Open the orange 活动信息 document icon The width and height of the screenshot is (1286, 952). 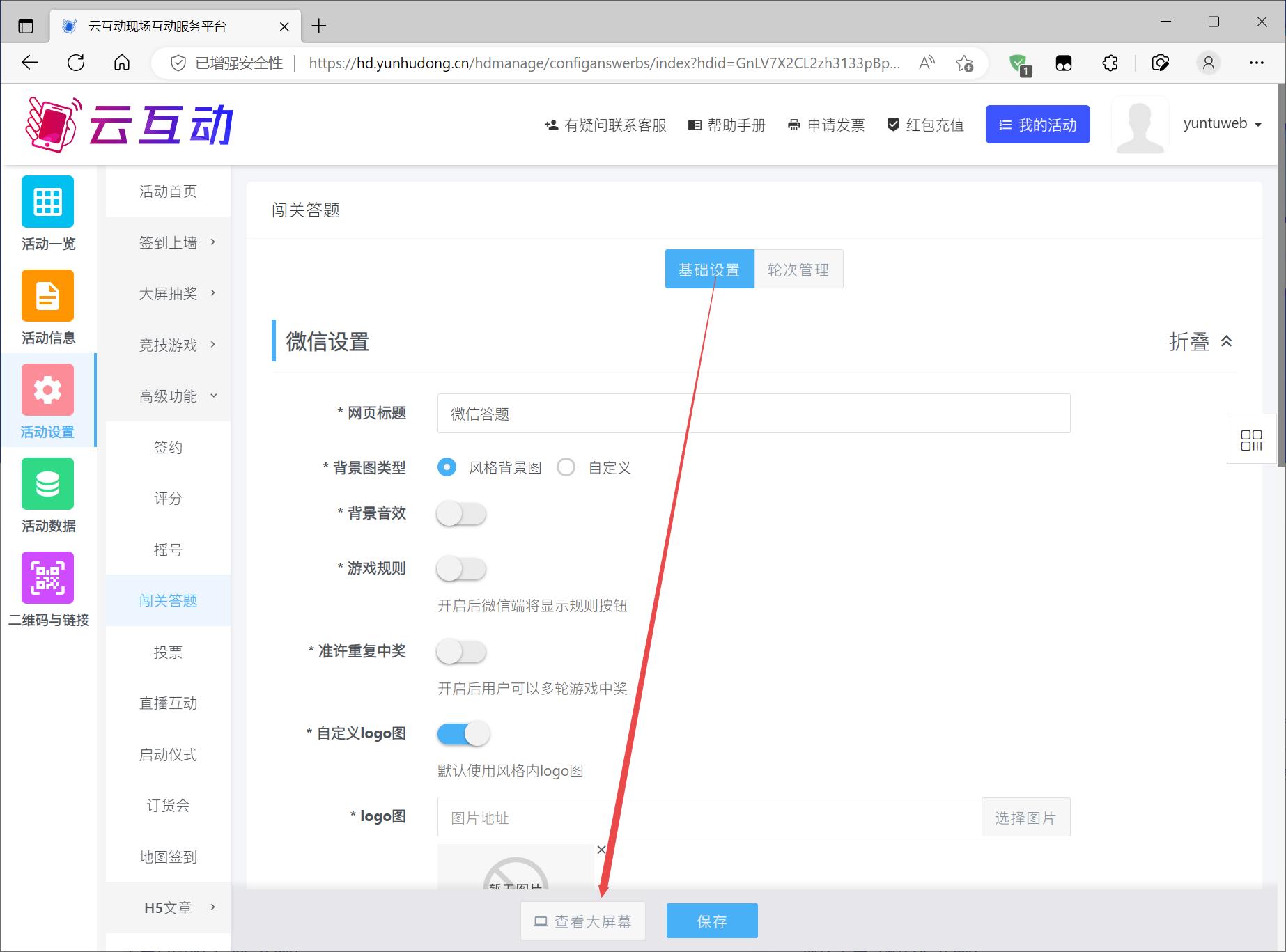coord(47,296)
